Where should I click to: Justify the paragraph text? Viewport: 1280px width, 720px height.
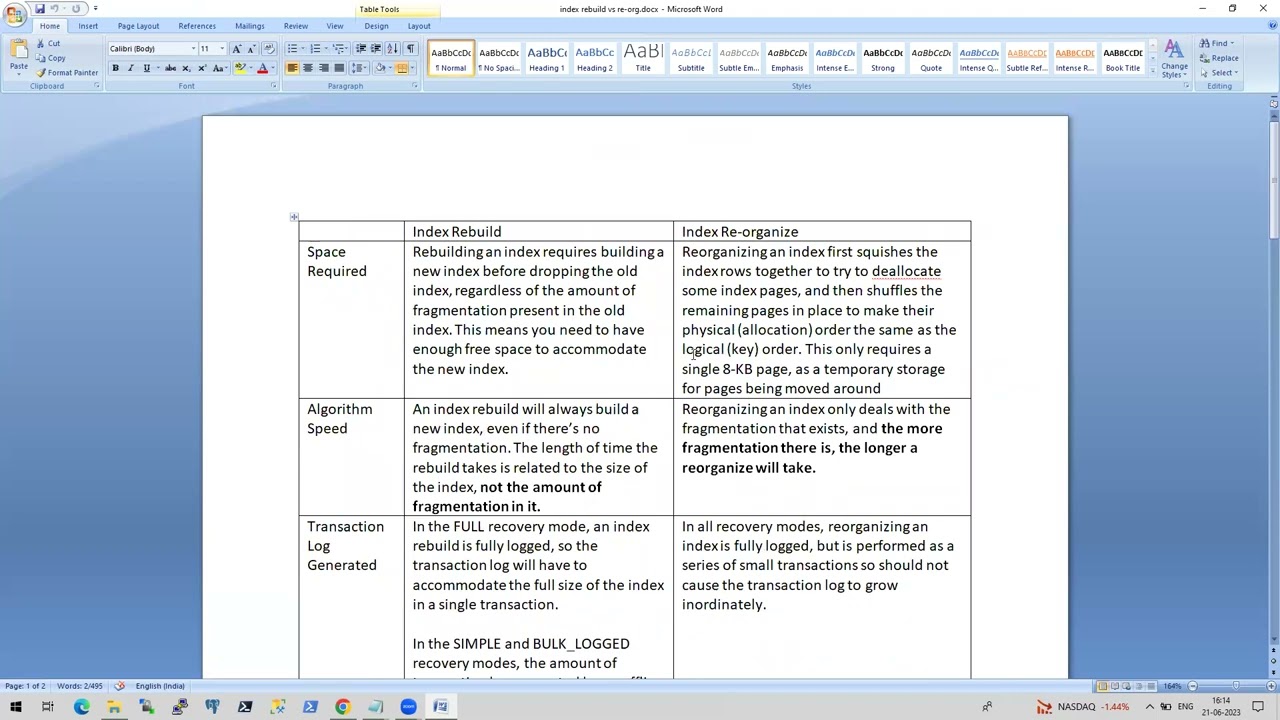coord(338,68)
